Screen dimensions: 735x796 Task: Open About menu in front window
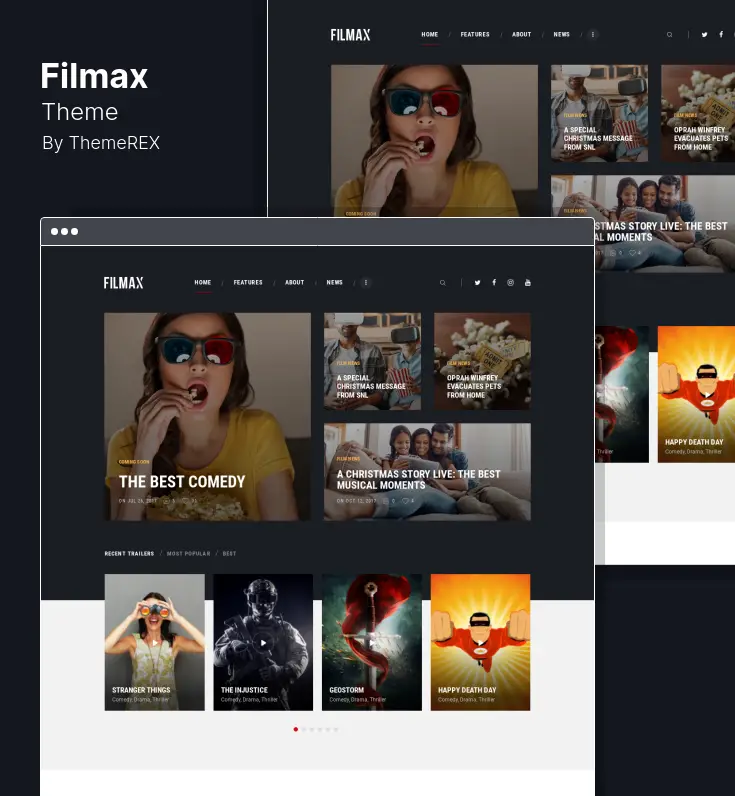pos(294,282)
